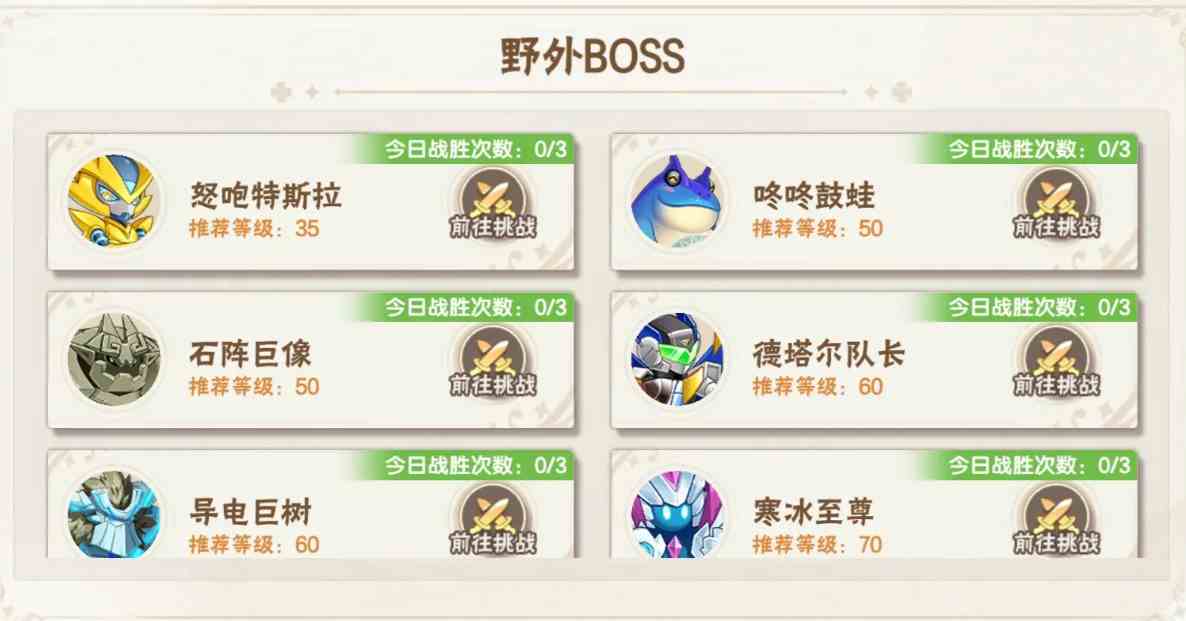Challenge 怒咆特斯拉 via crossed swords icon
Viewport: 1186px width, 621px height.
(x=492, y=203)
